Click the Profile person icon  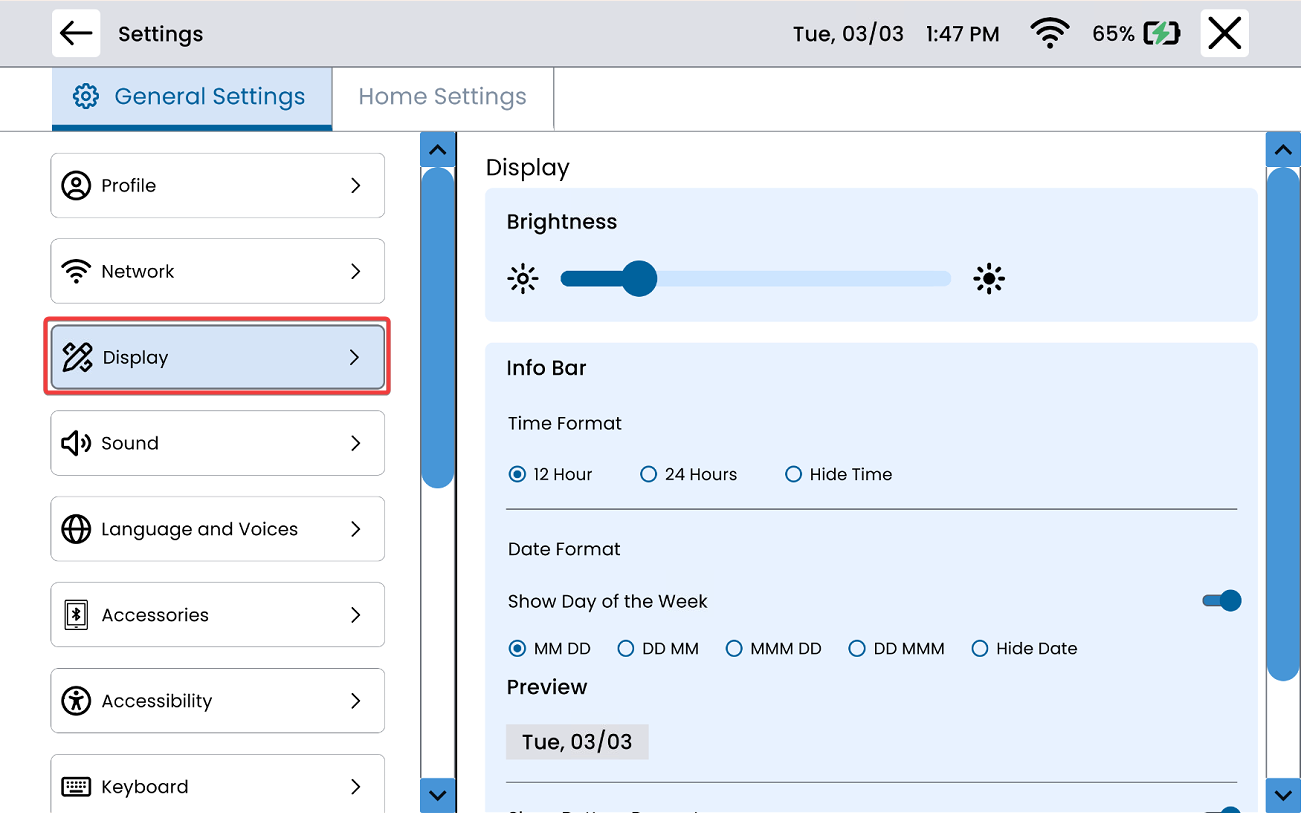[x=76, y=185]
